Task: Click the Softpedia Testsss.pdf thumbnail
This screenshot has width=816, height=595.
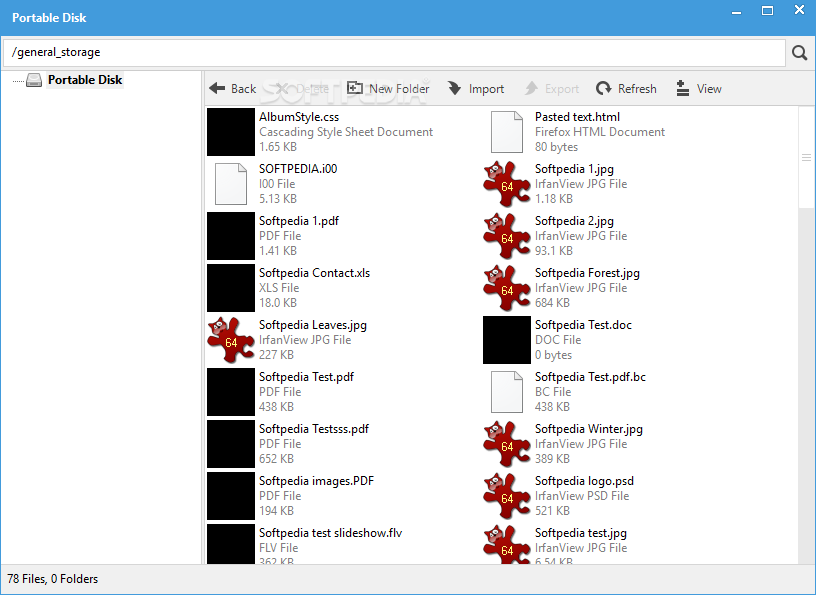Action: point(231,444)
